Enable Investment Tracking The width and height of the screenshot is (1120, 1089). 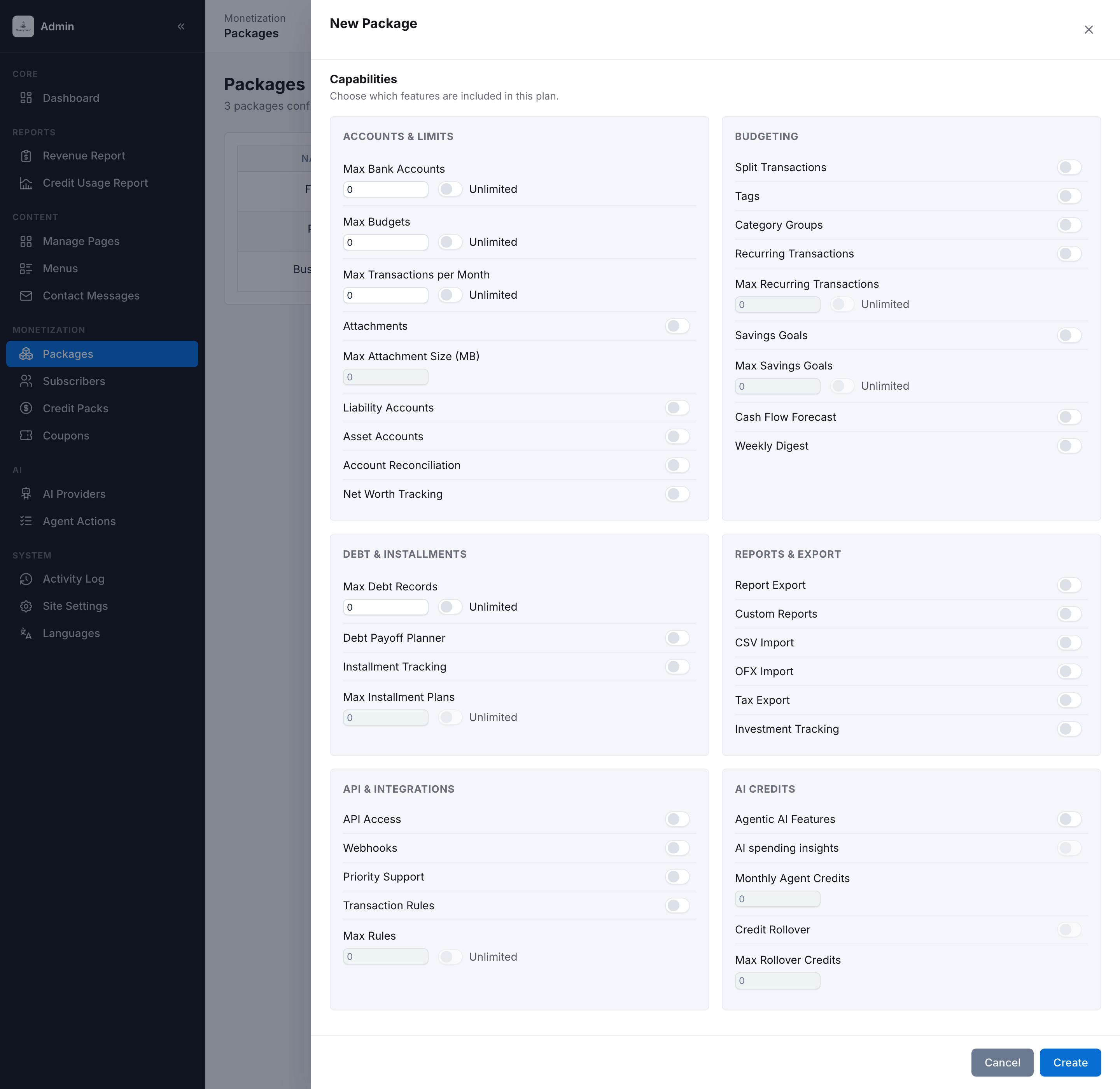[1069, 729]
